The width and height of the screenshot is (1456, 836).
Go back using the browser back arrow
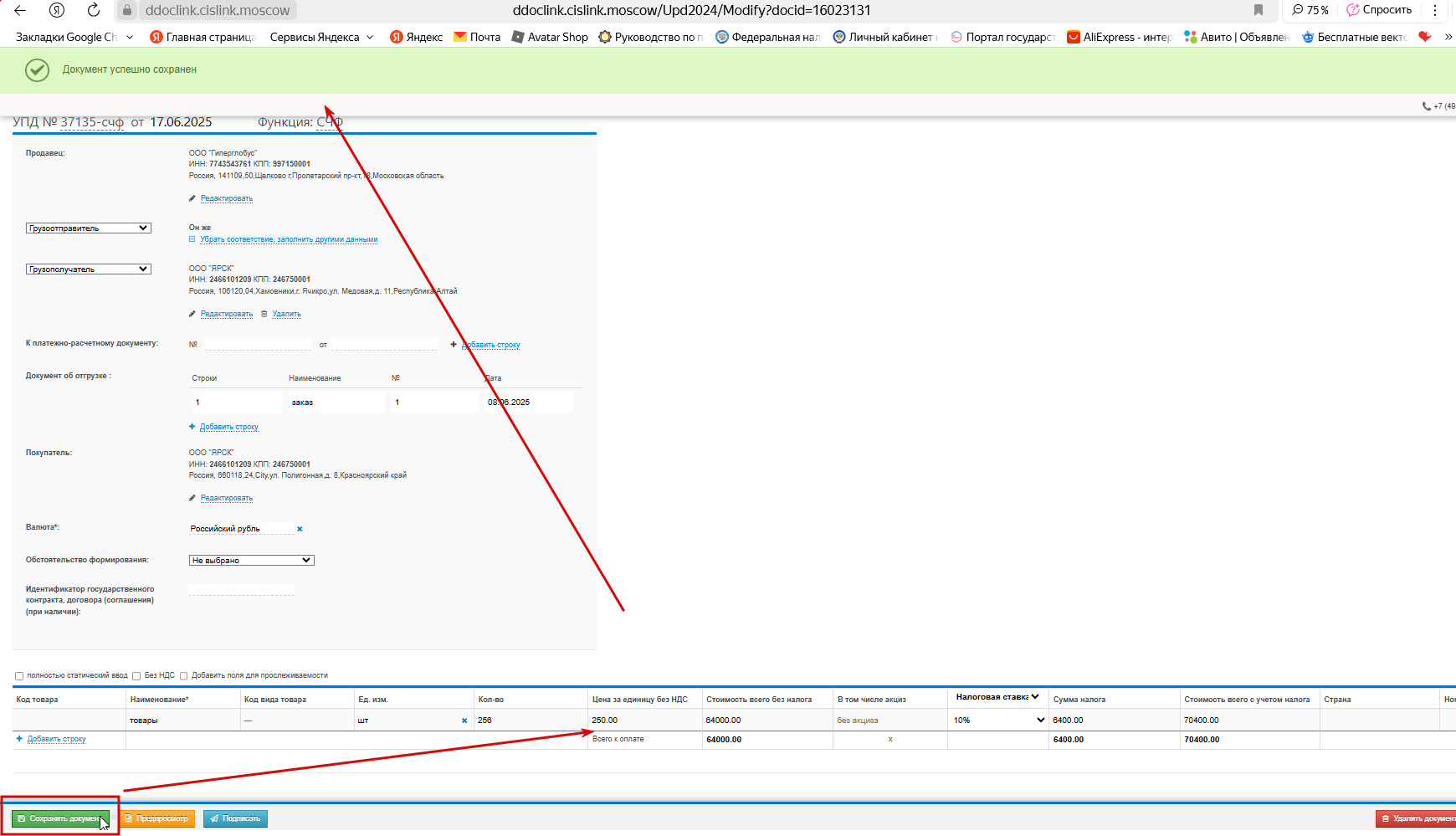[x=20, y=10]
